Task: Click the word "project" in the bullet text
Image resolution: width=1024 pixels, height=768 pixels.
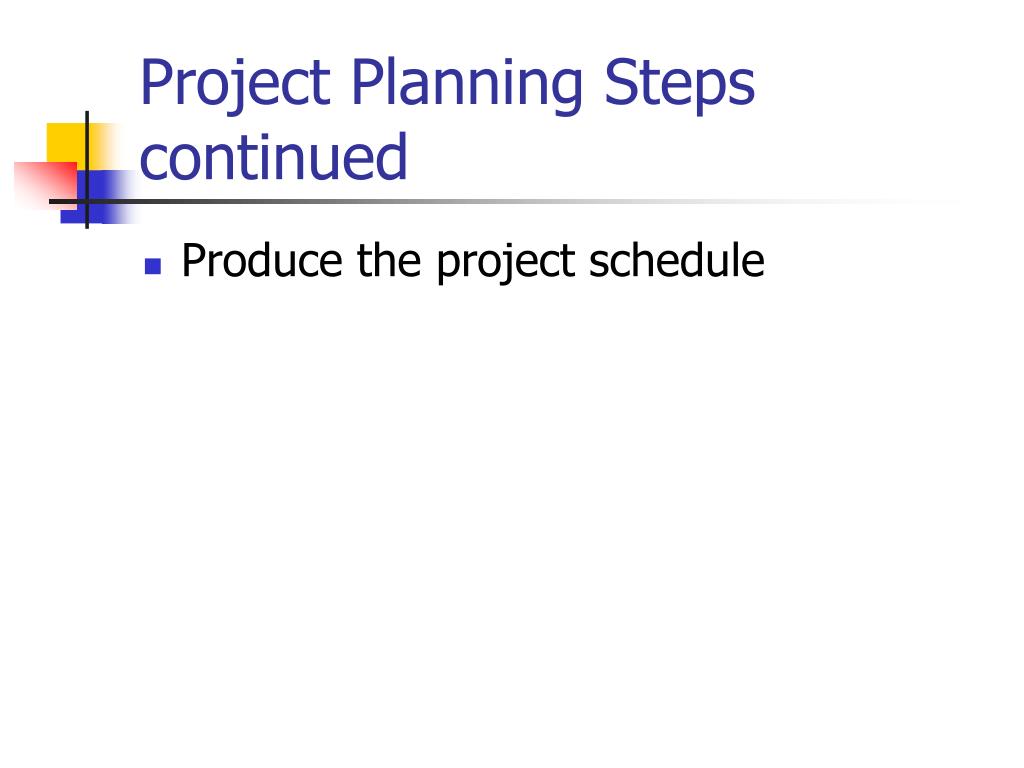Action: point(505,263)
